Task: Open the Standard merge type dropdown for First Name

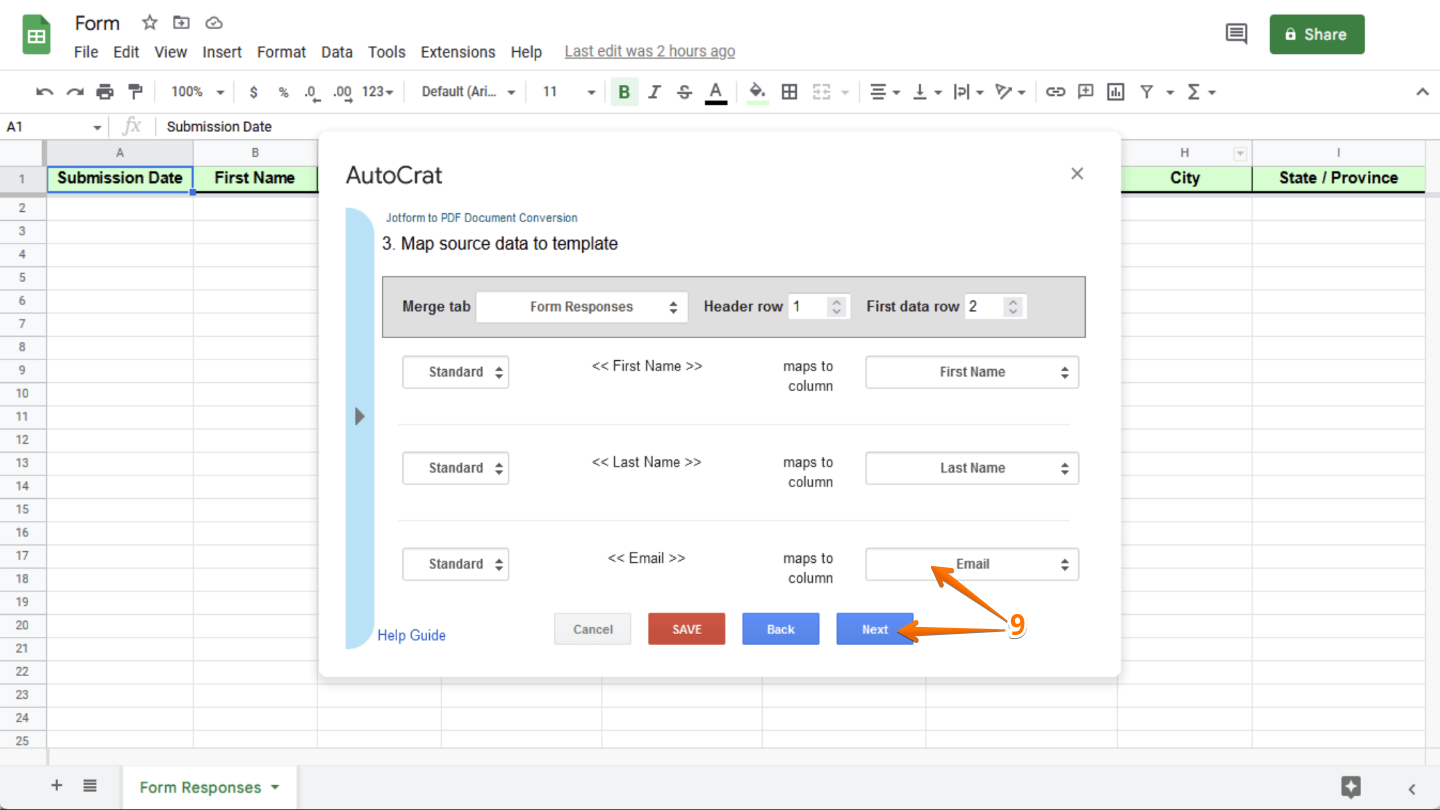Action: click(456, 371)
